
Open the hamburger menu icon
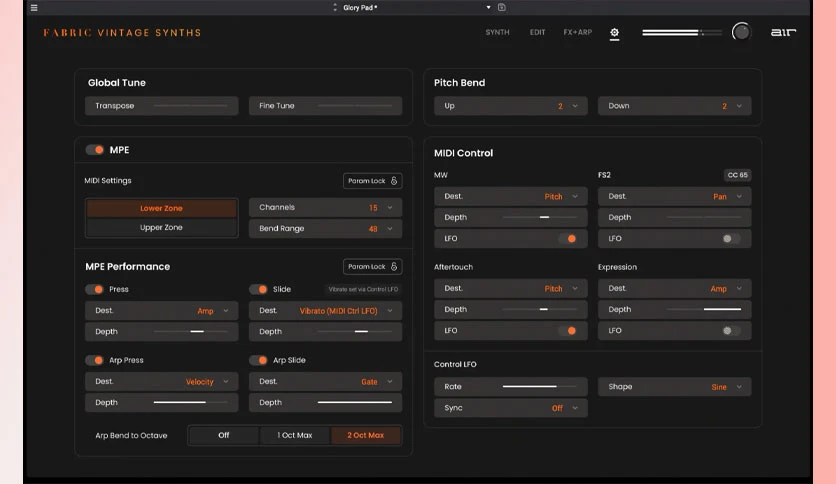click(x=34, y=7)
